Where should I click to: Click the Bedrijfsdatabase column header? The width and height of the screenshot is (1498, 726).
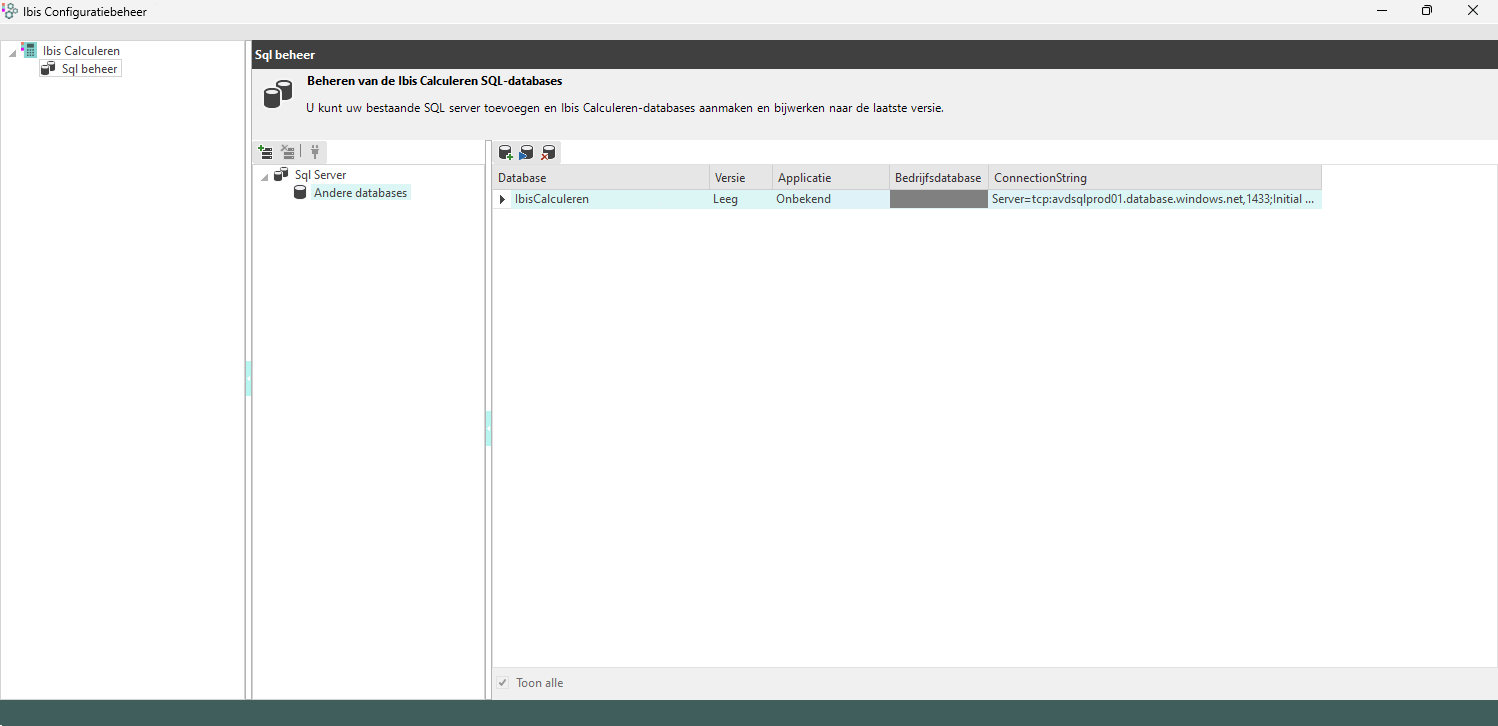pyautogui.click(x=938, y=178)
